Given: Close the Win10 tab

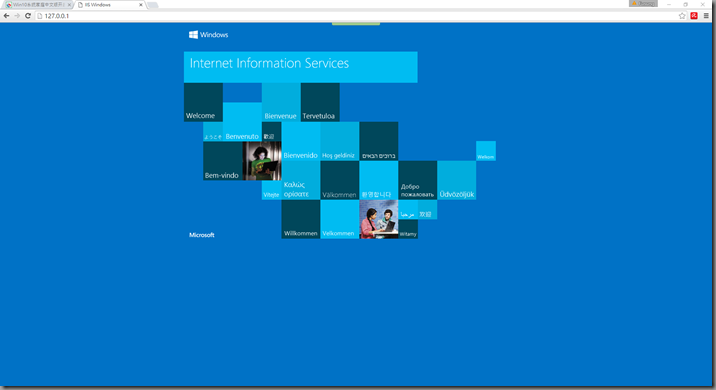Looking at the screenshot, I should coord(69,5).
